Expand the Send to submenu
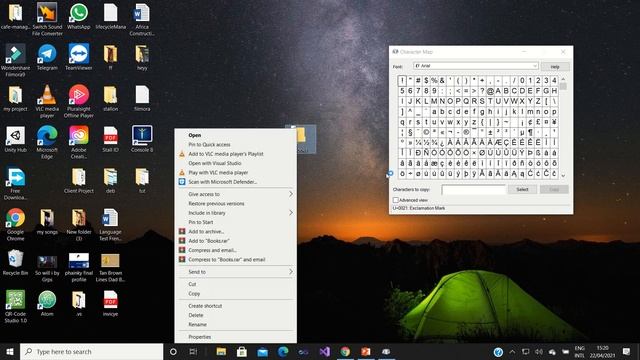 point(236,272)
